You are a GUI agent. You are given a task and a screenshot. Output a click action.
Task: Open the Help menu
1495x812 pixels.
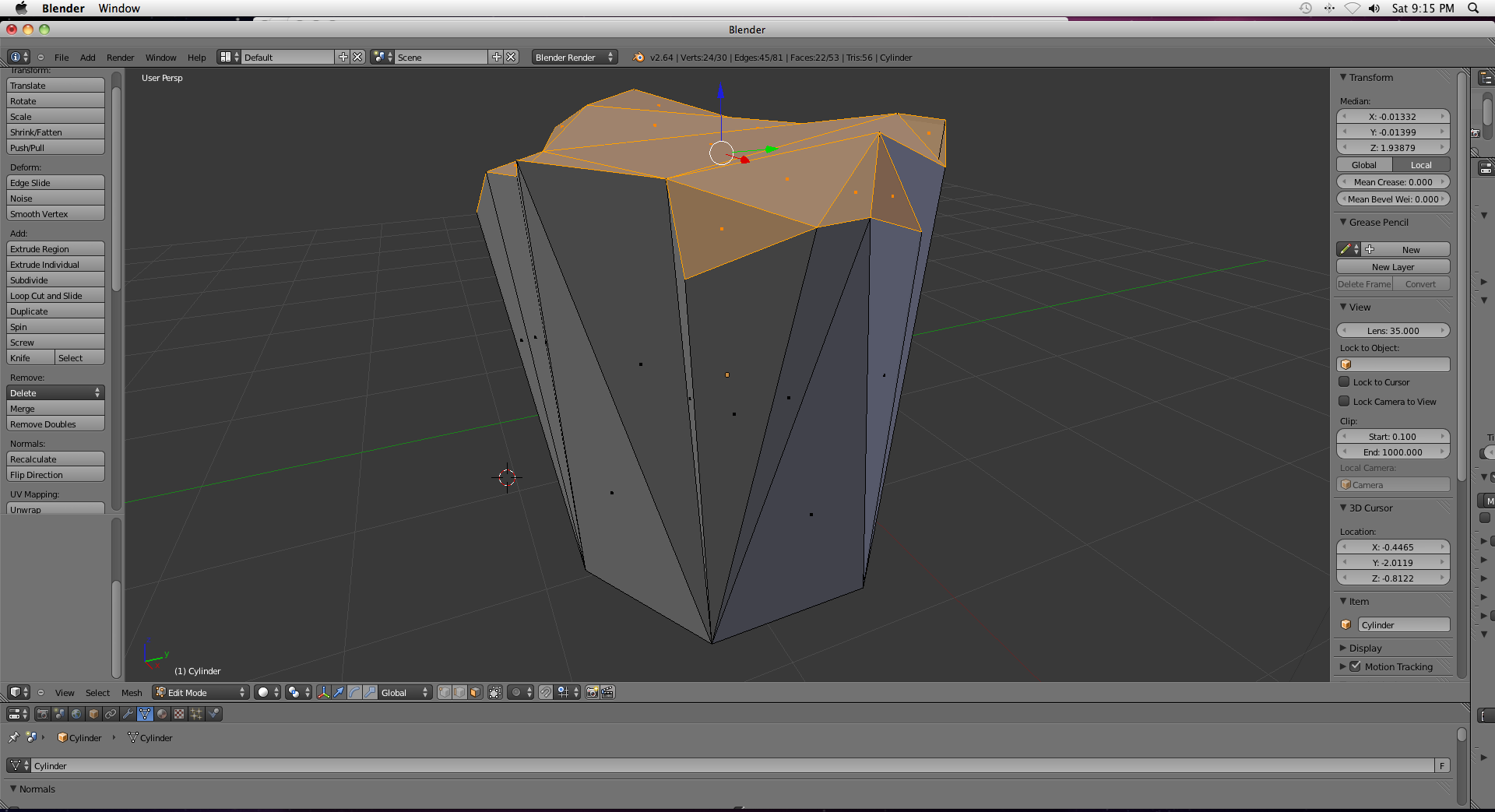coord(197,57)
